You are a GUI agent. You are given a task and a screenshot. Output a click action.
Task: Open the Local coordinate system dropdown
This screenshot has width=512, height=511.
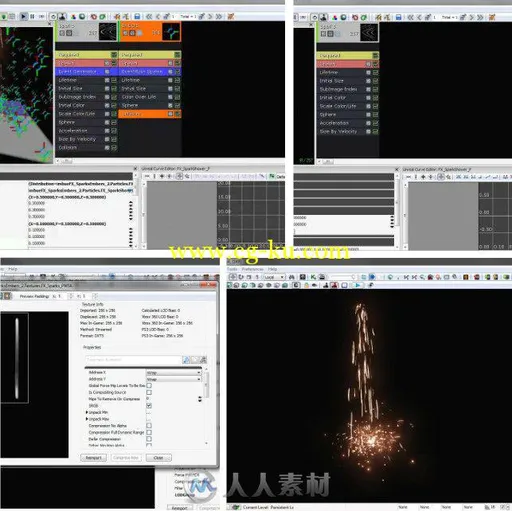click(274, 277)
